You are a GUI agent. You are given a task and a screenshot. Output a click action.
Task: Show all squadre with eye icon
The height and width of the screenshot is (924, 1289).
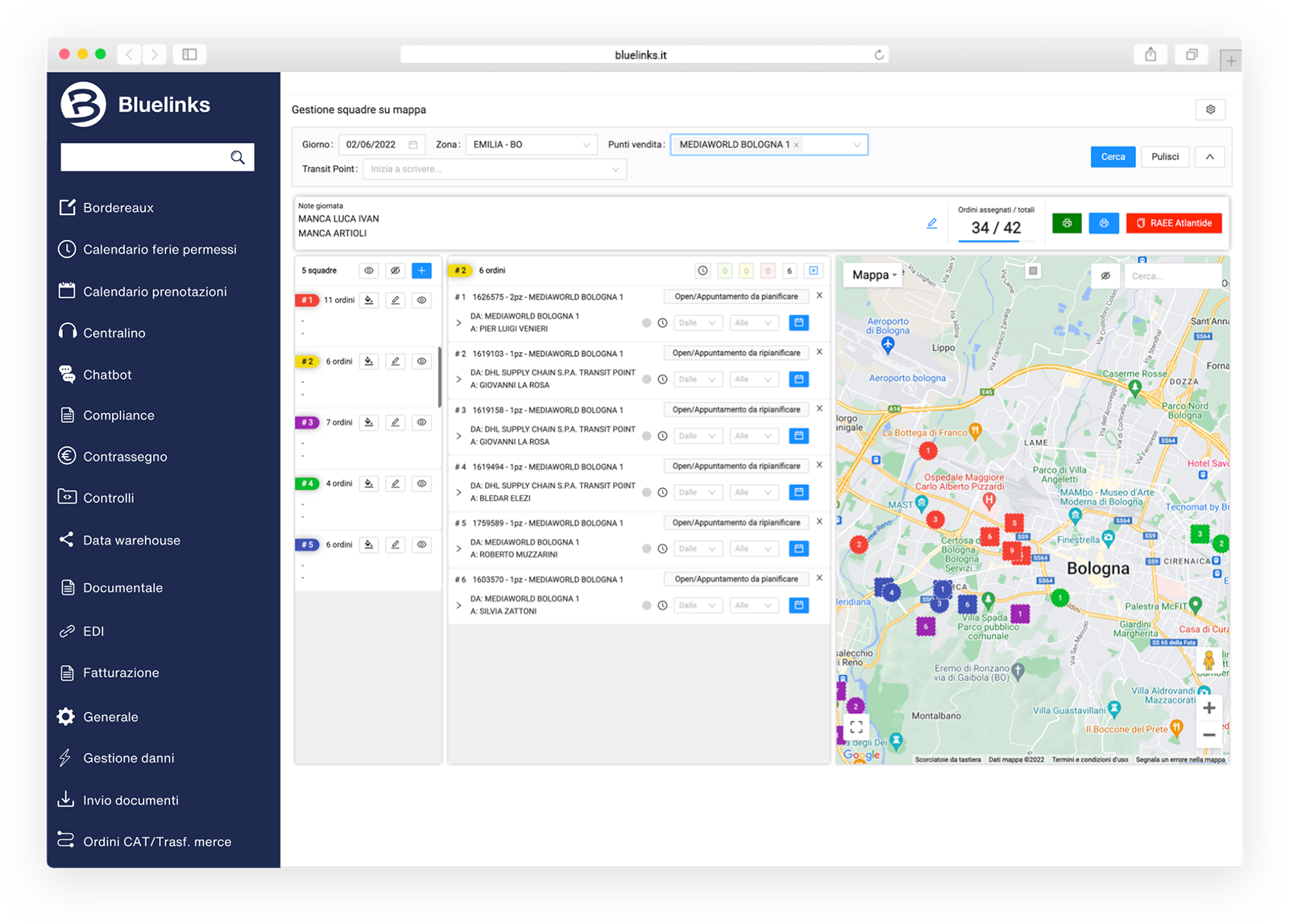(x=369, y=271)
